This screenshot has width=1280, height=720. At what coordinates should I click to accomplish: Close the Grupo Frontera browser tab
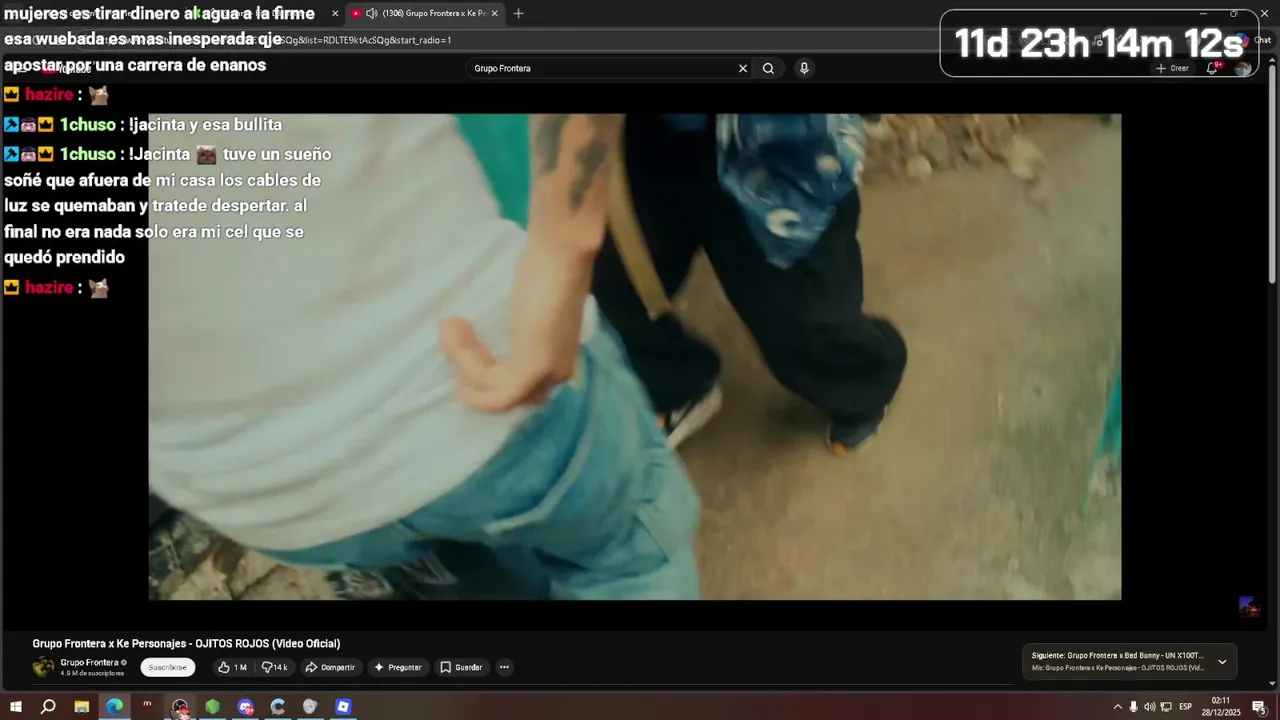tap(494, 13)
